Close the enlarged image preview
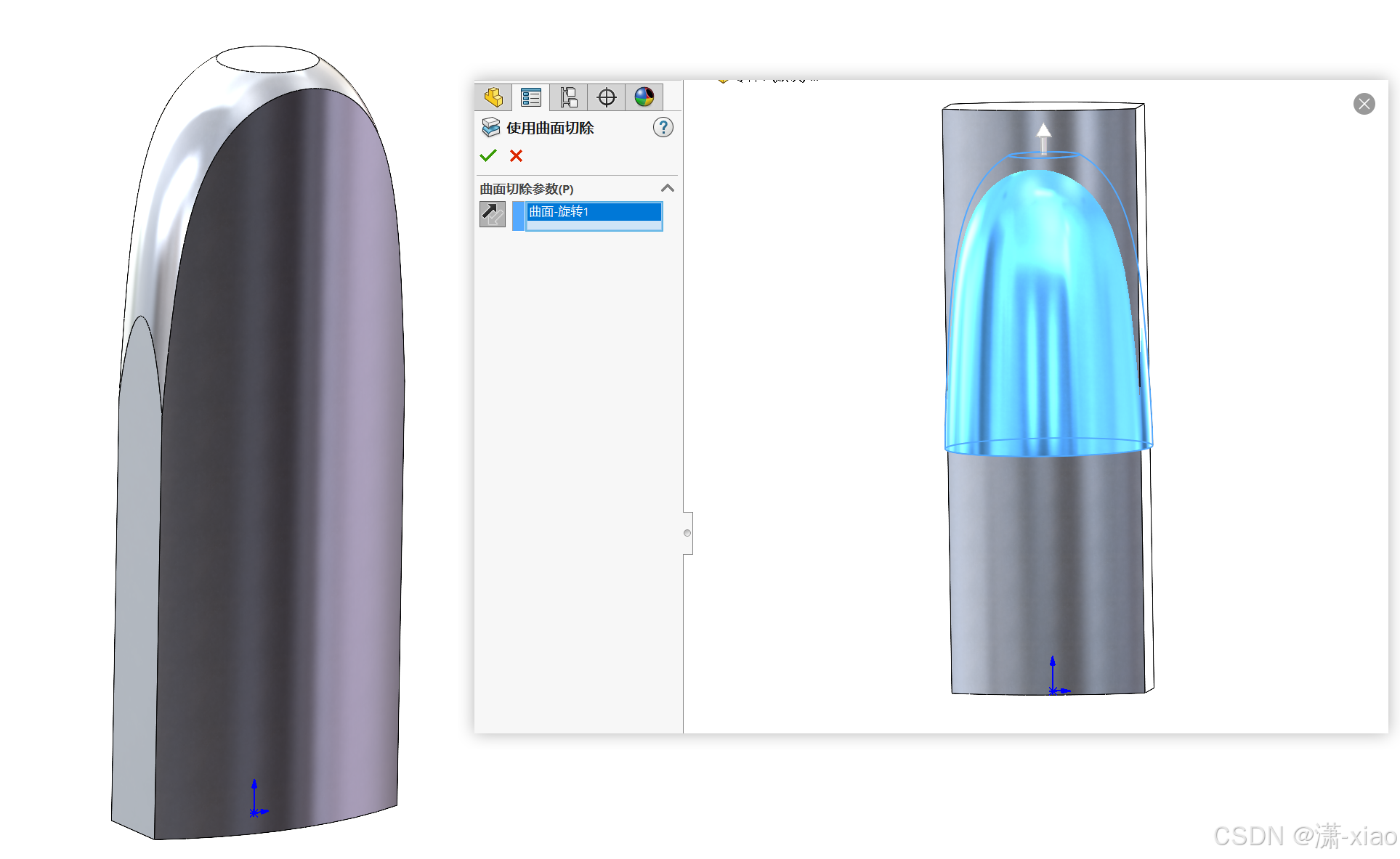 (x=1364, y=104)
